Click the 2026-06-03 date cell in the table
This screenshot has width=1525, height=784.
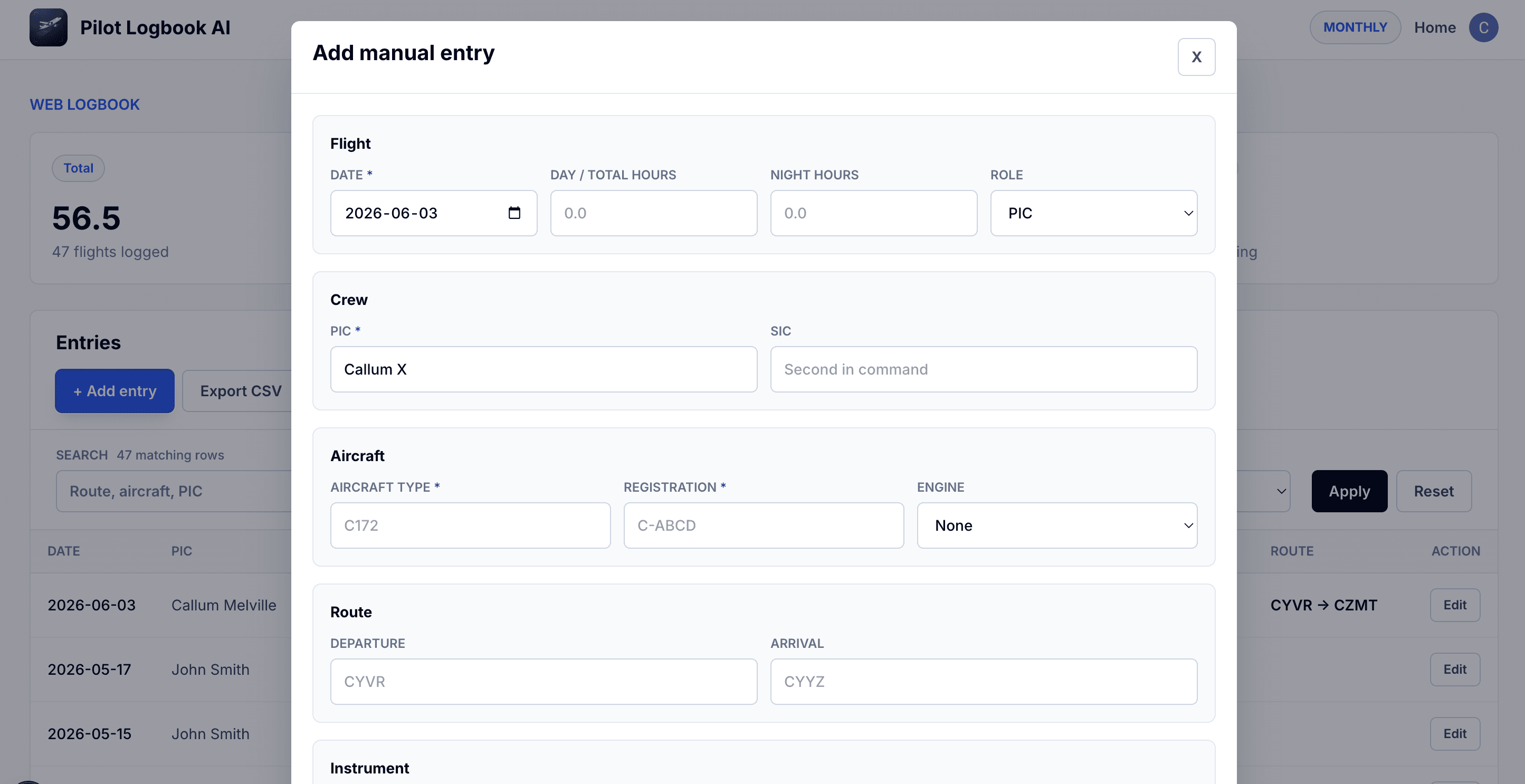pyautogui.click(x=92, y=605)
